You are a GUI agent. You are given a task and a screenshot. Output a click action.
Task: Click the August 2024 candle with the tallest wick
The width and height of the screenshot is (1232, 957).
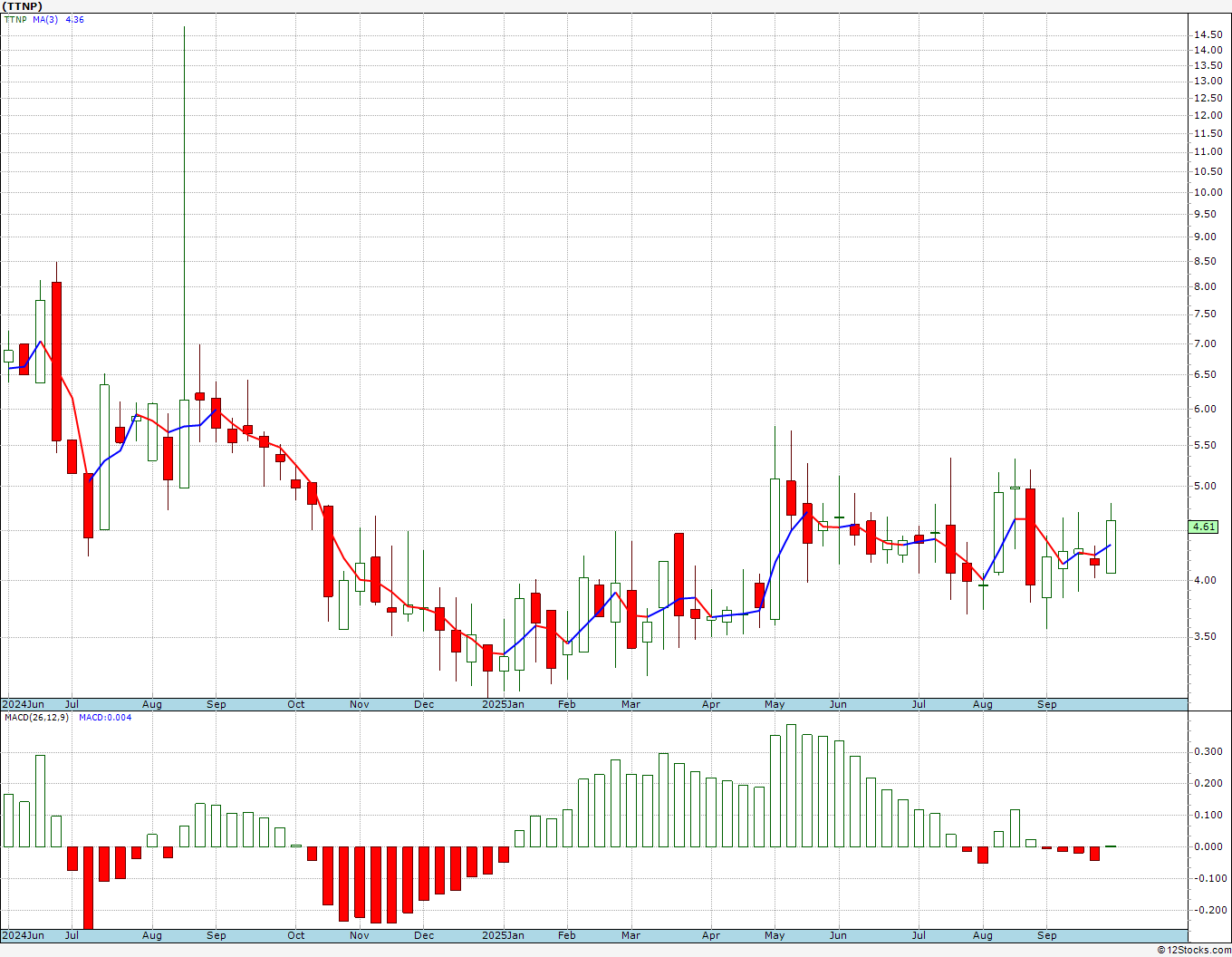[x=184, y=443]
